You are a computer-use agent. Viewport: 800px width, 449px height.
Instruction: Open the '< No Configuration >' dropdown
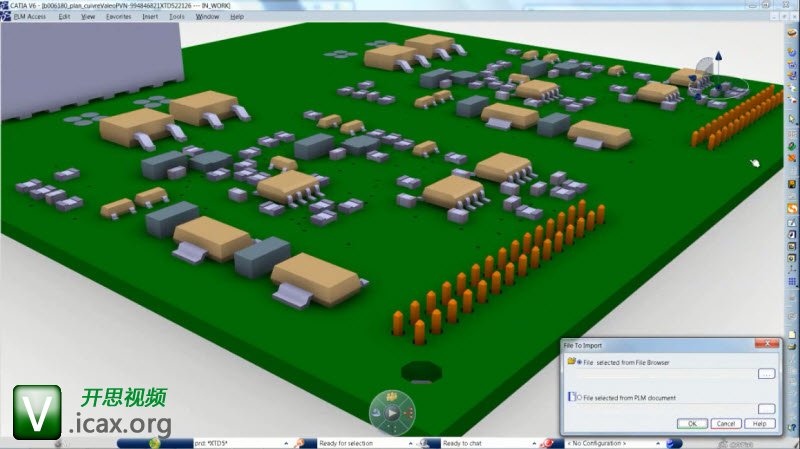click(658, 443)
